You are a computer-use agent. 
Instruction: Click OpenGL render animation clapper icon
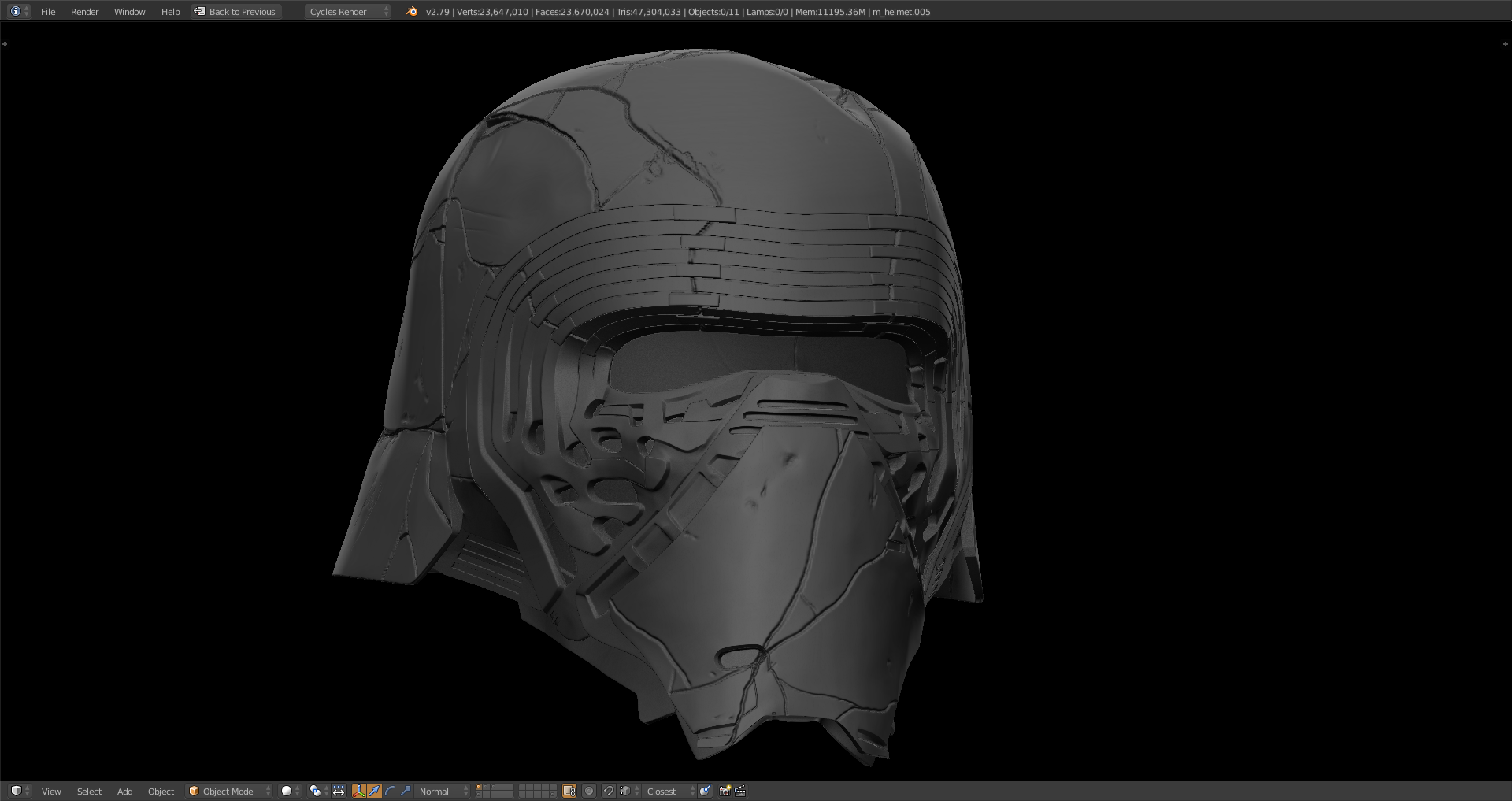(x=740, y=791)
